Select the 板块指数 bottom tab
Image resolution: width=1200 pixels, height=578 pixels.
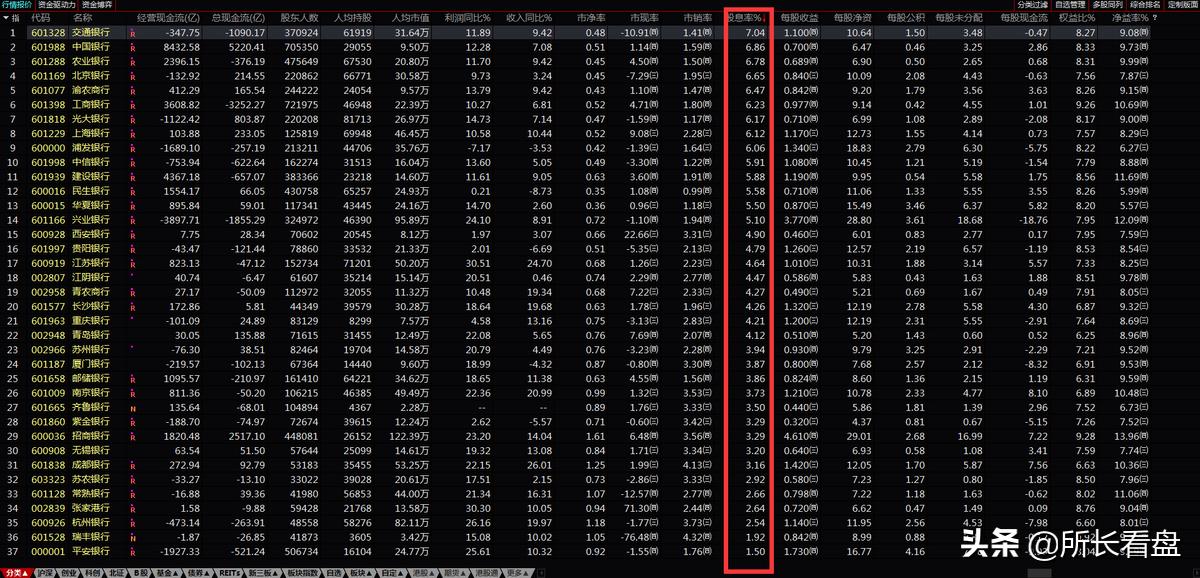[x=304, y=573]
